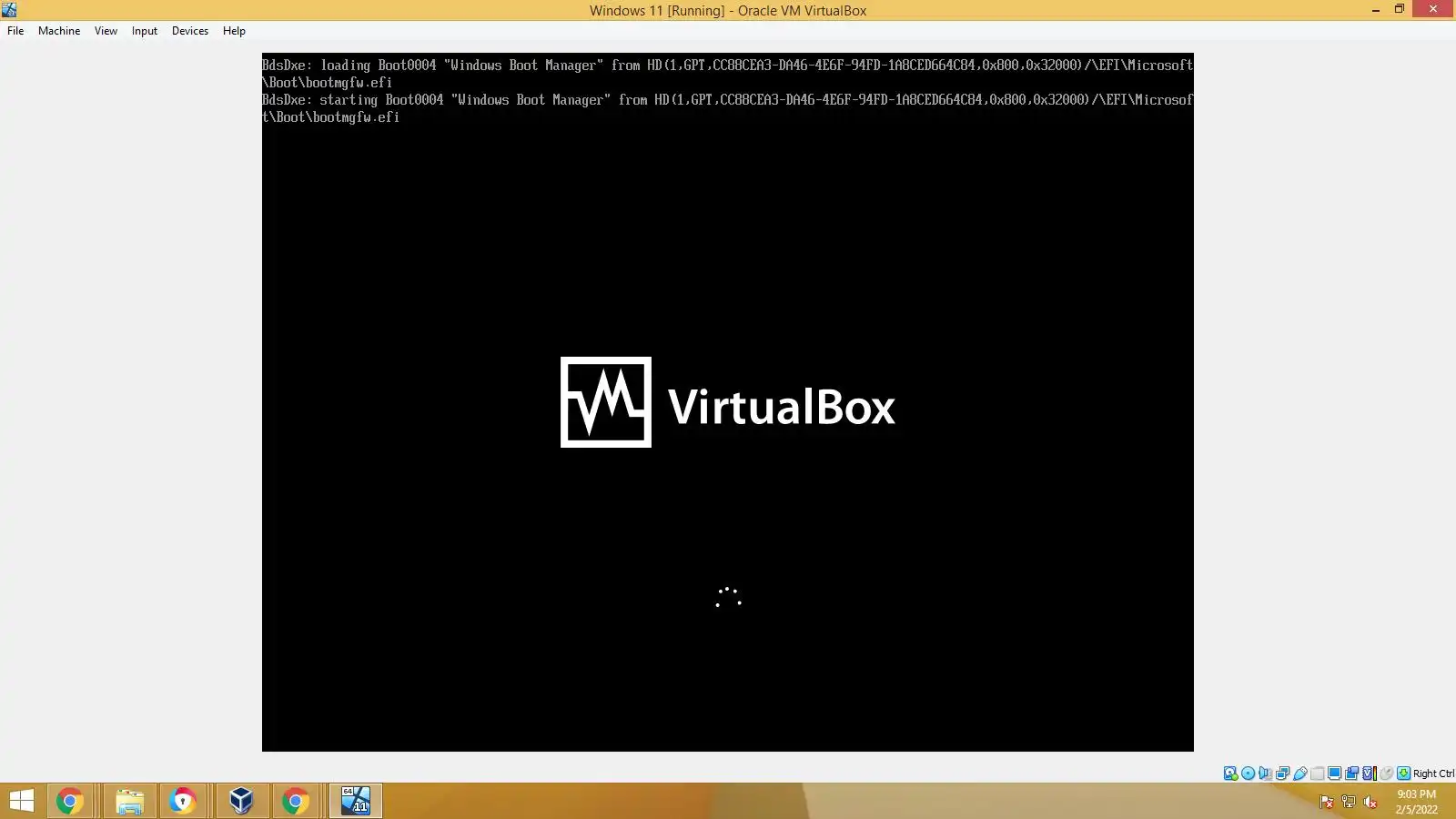
Task: Click the CPU virtualization status icon
Action: tap(1369, 773)
